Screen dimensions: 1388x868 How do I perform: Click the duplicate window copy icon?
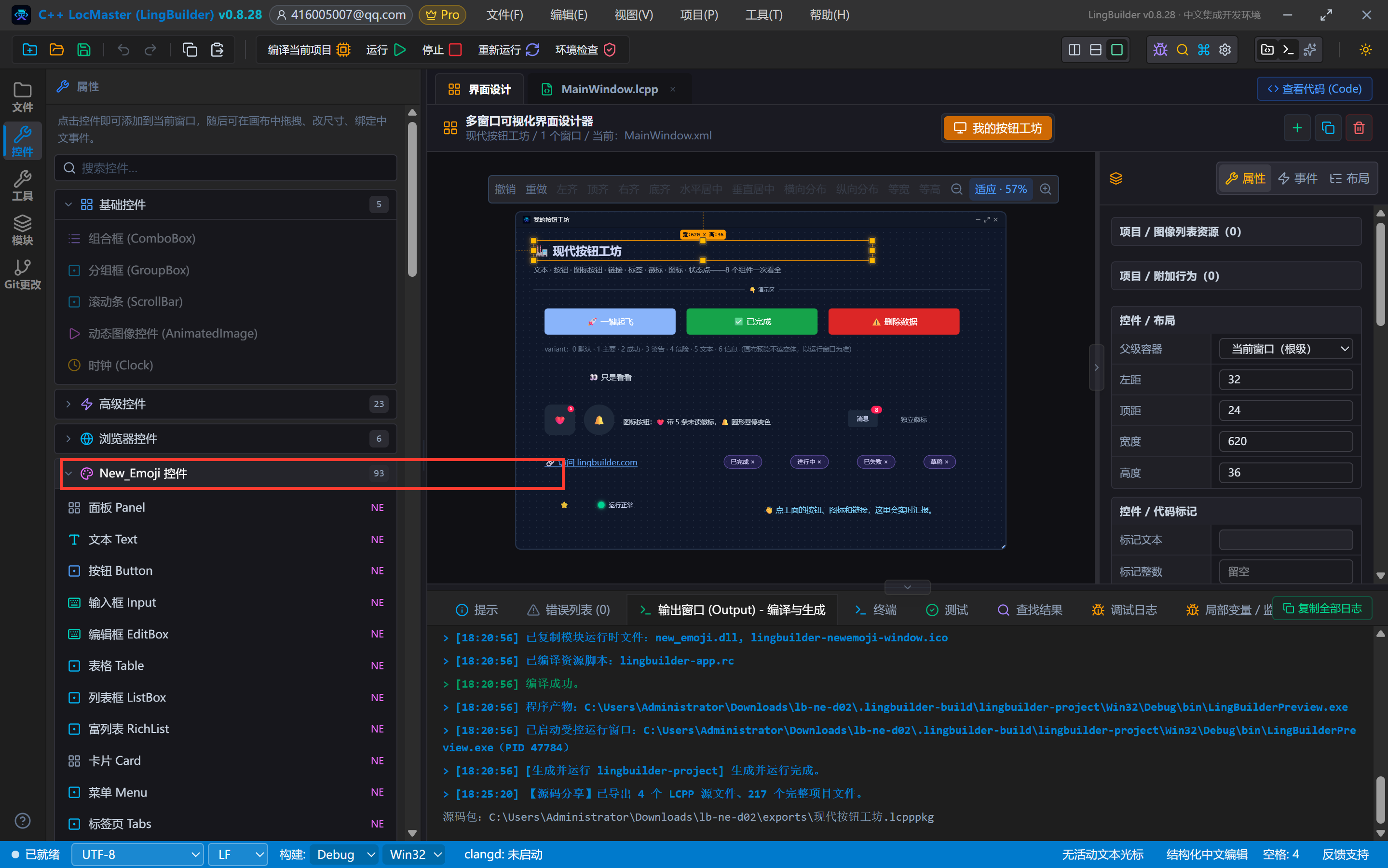point(1328,128)
